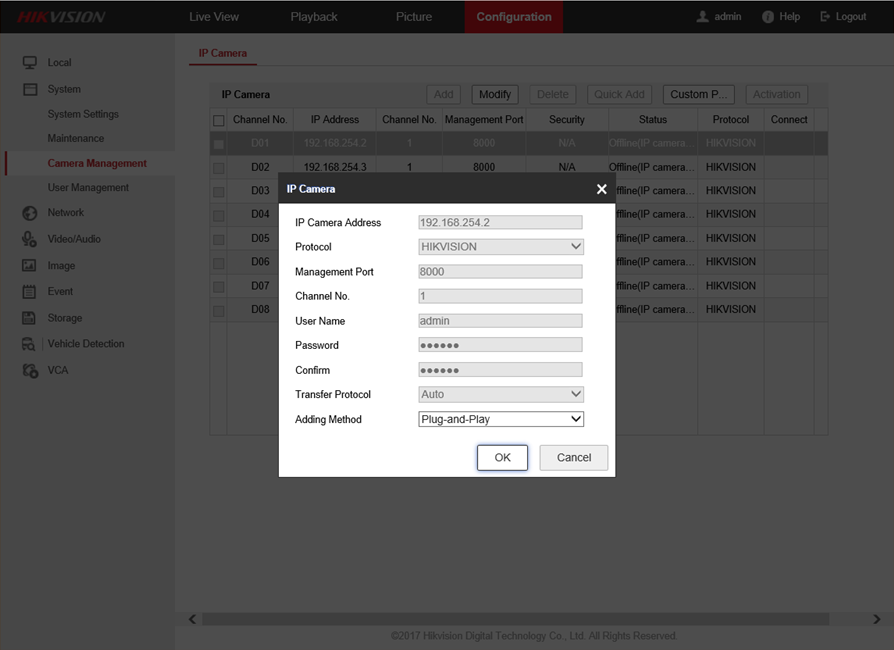
Task: Click the Image settings icon
Action: (x=29, y=266)
